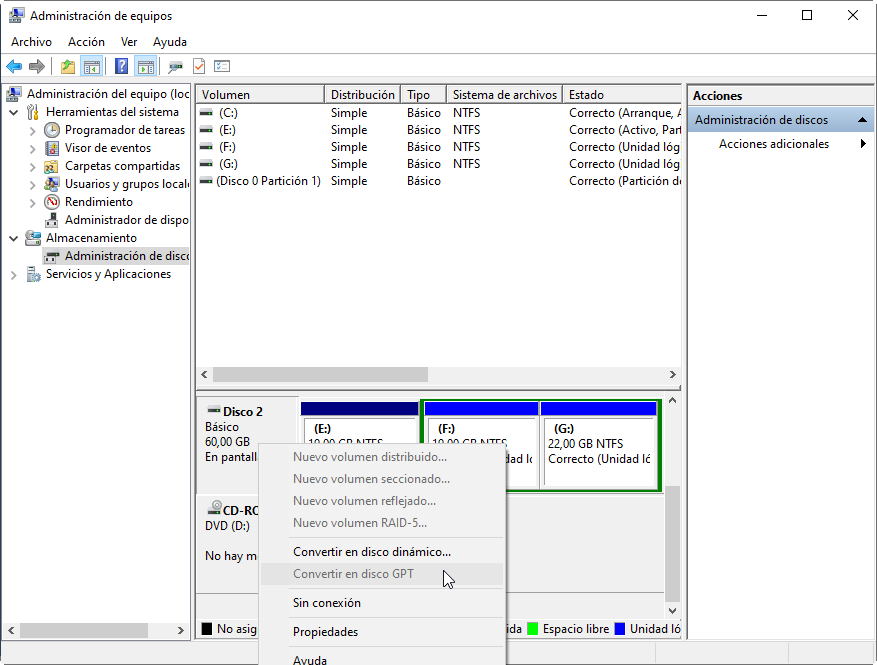877x665 pixels.
Task: Toggle the Show/Hide Console Tree toolbar button
Action: click(92, 67)
